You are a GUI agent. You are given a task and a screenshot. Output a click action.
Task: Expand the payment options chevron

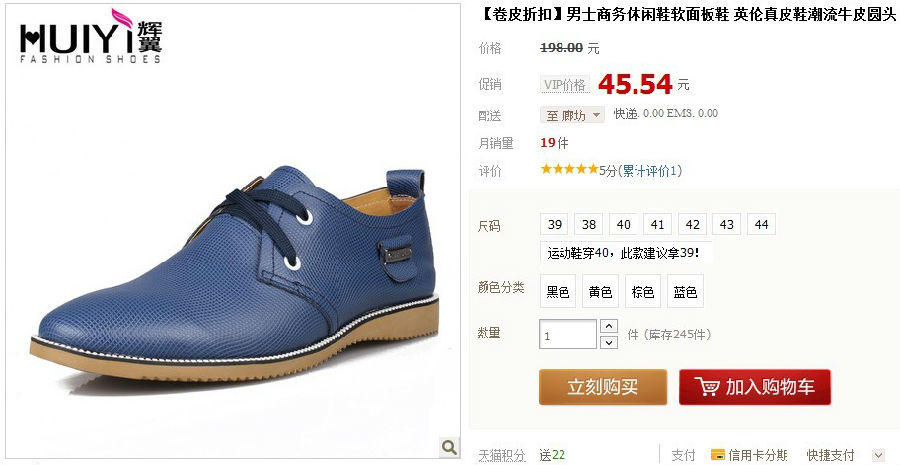(878, 455)
